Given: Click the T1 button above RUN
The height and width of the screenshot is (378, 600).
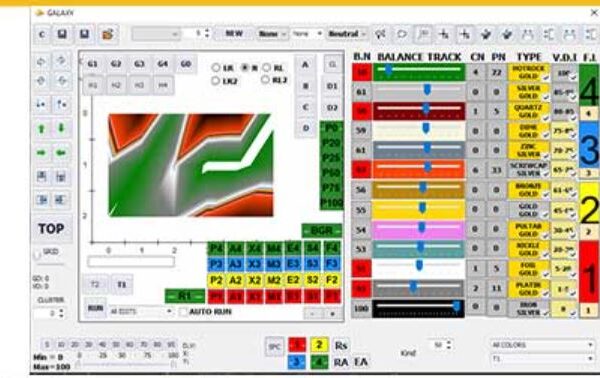Looking at the screenshot, I should 122,285.
